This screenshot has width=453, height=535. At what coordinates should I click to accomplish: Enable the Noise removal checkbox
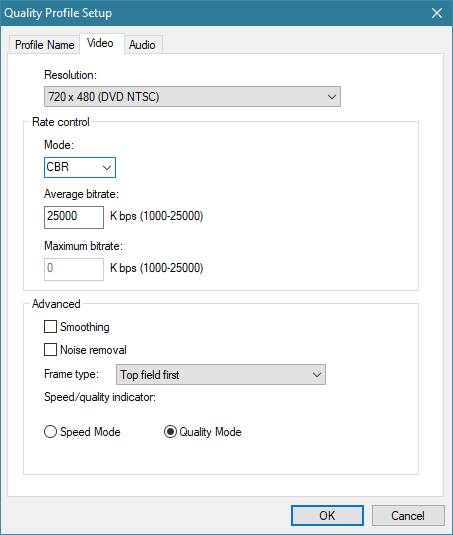click(x=50, y=350)
